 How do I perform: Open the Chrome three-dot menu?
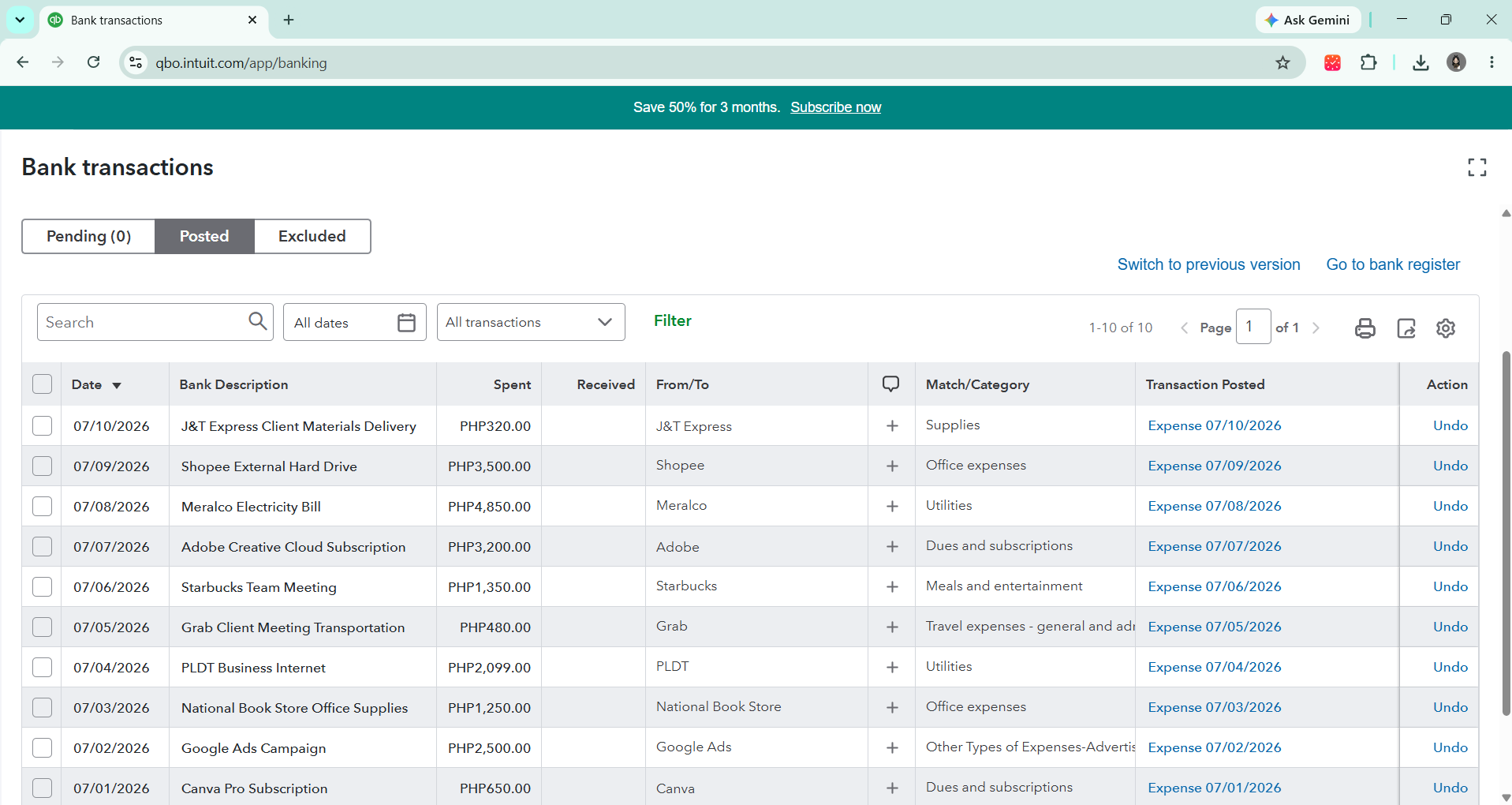tap(1491, 62)
